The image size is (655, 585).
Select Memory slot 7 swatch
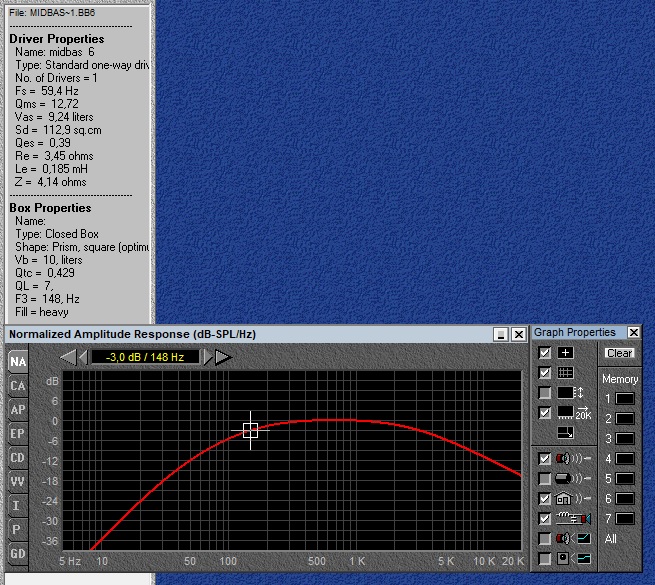coord(625,519)
